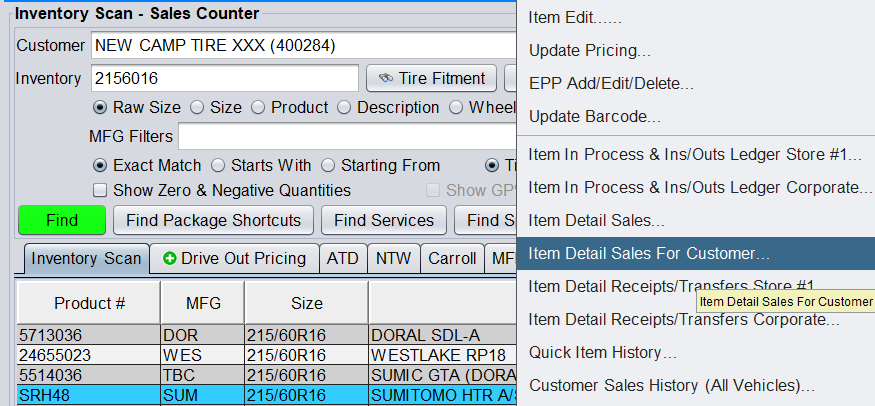The height and width of the screenshot is (406, 875).
Task: Click the MFG Filters text field
Action: (345, 136)
